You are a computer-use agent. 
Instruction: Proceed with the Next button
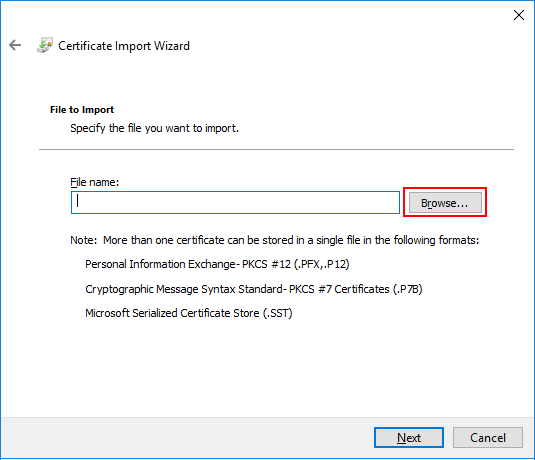coord(409,437)
